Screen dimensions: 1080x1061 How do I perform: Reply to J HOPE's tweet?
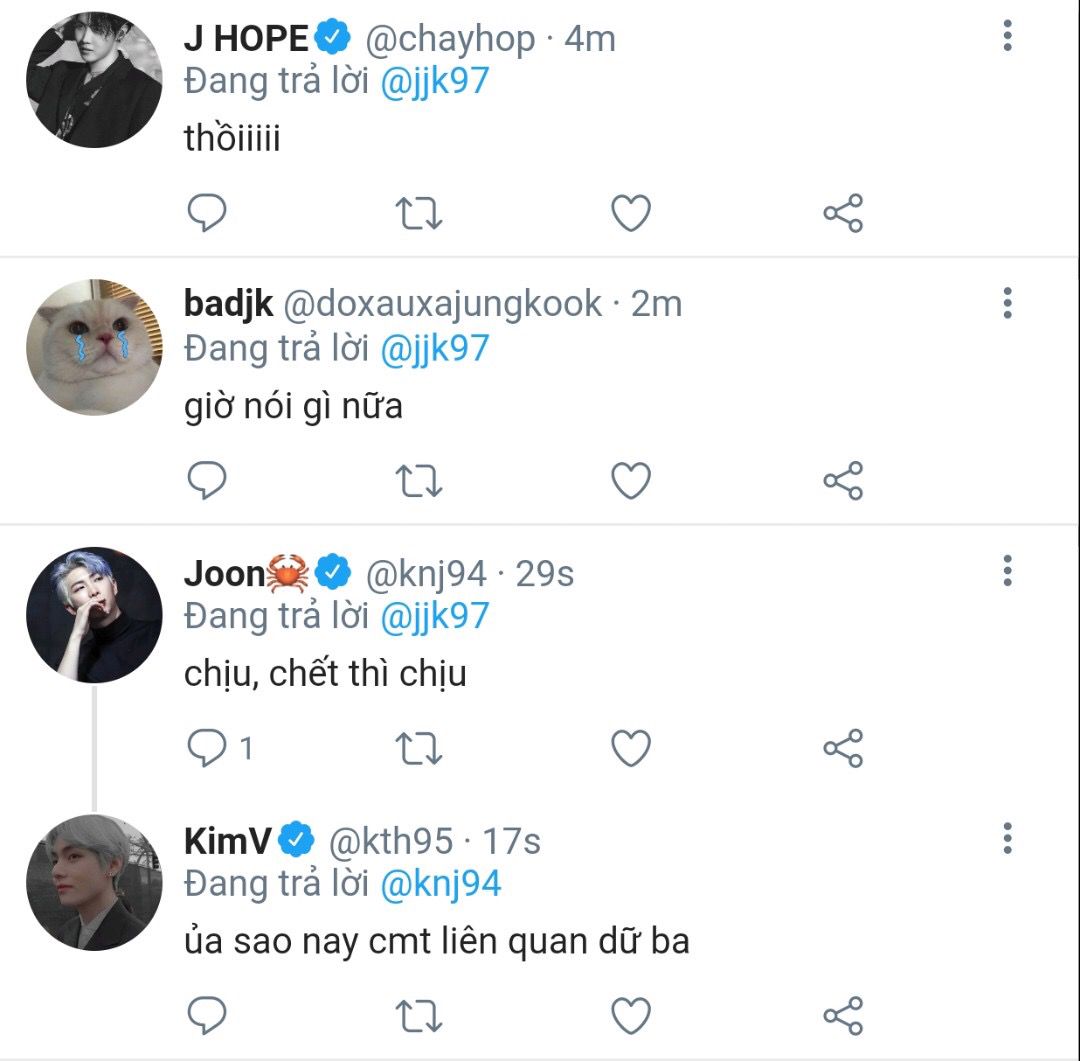tap(208, 213)
